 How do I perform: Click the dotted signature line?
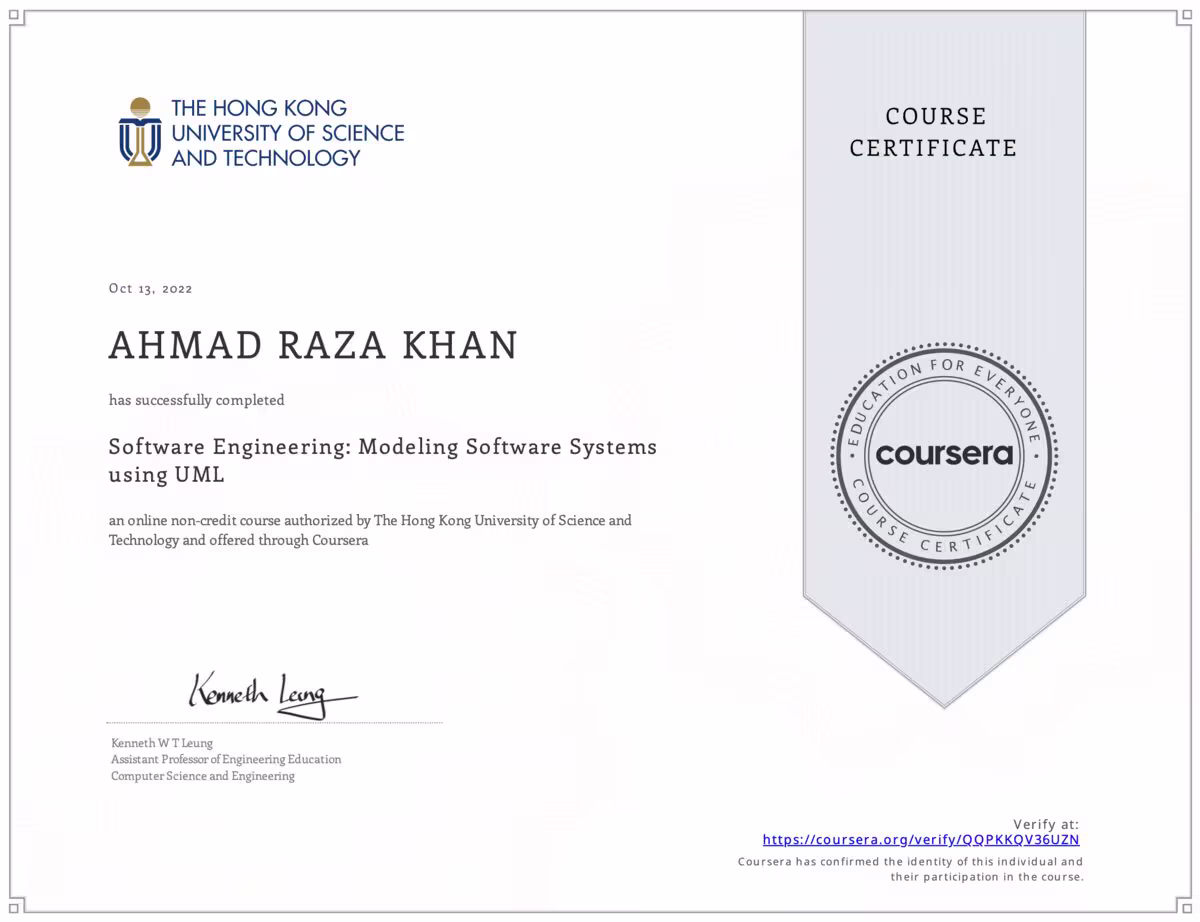[x=274, y=722]
